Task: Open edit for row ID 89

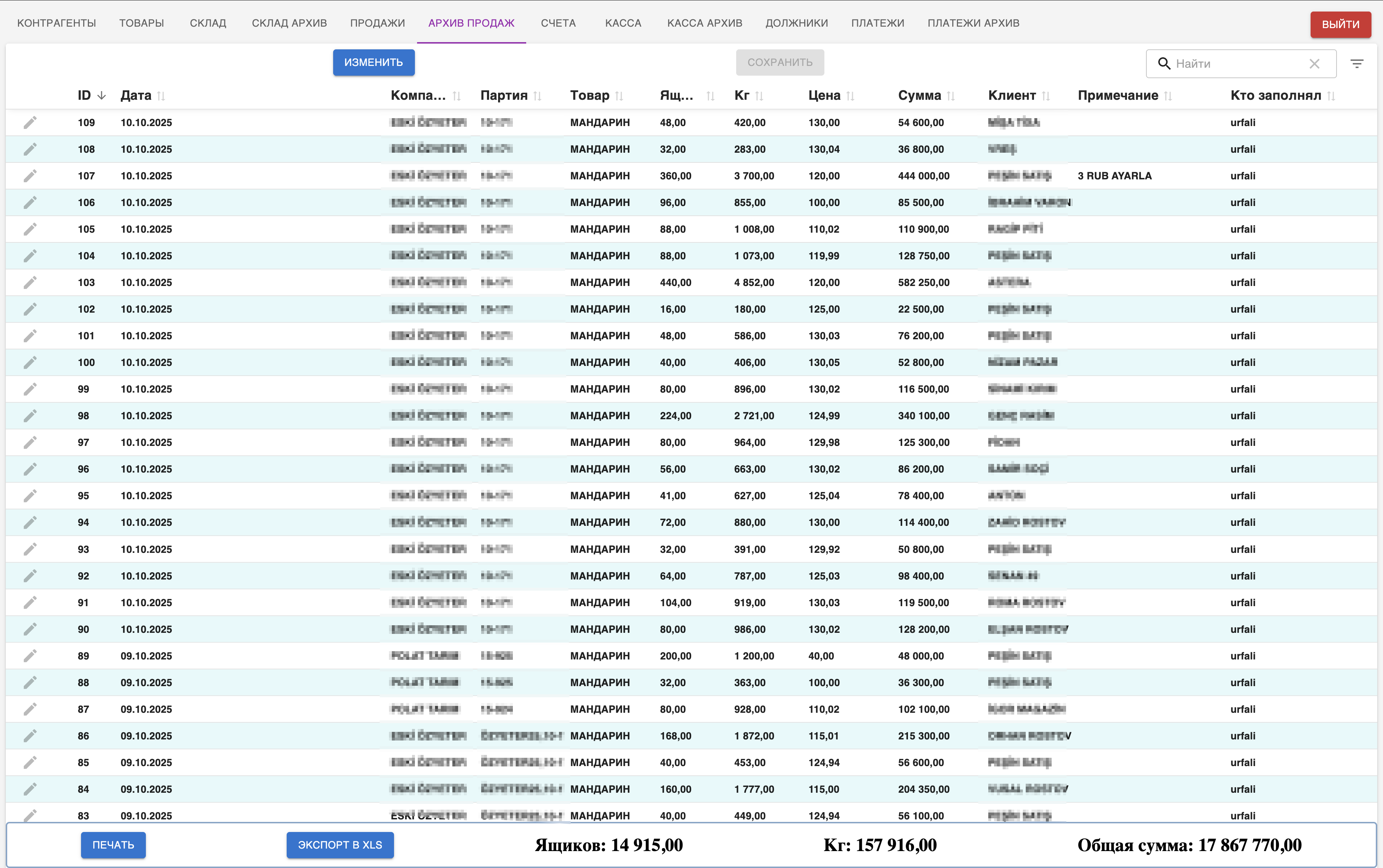Action: coord(30,656)
